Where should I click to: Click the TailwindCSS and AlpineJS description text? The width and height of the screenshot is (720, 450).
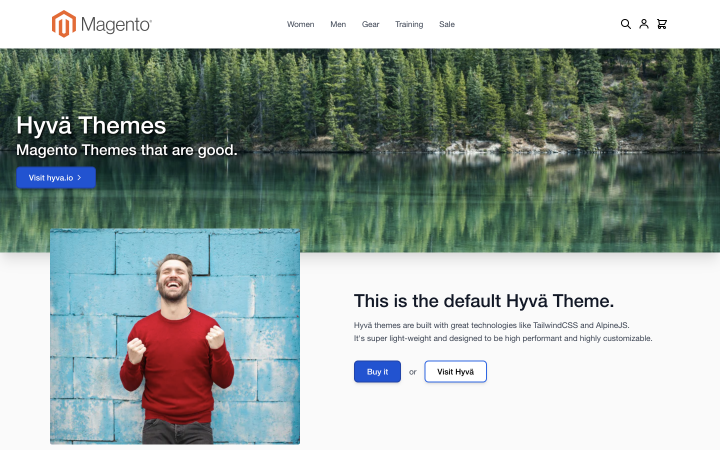click(x=503, y=332)
